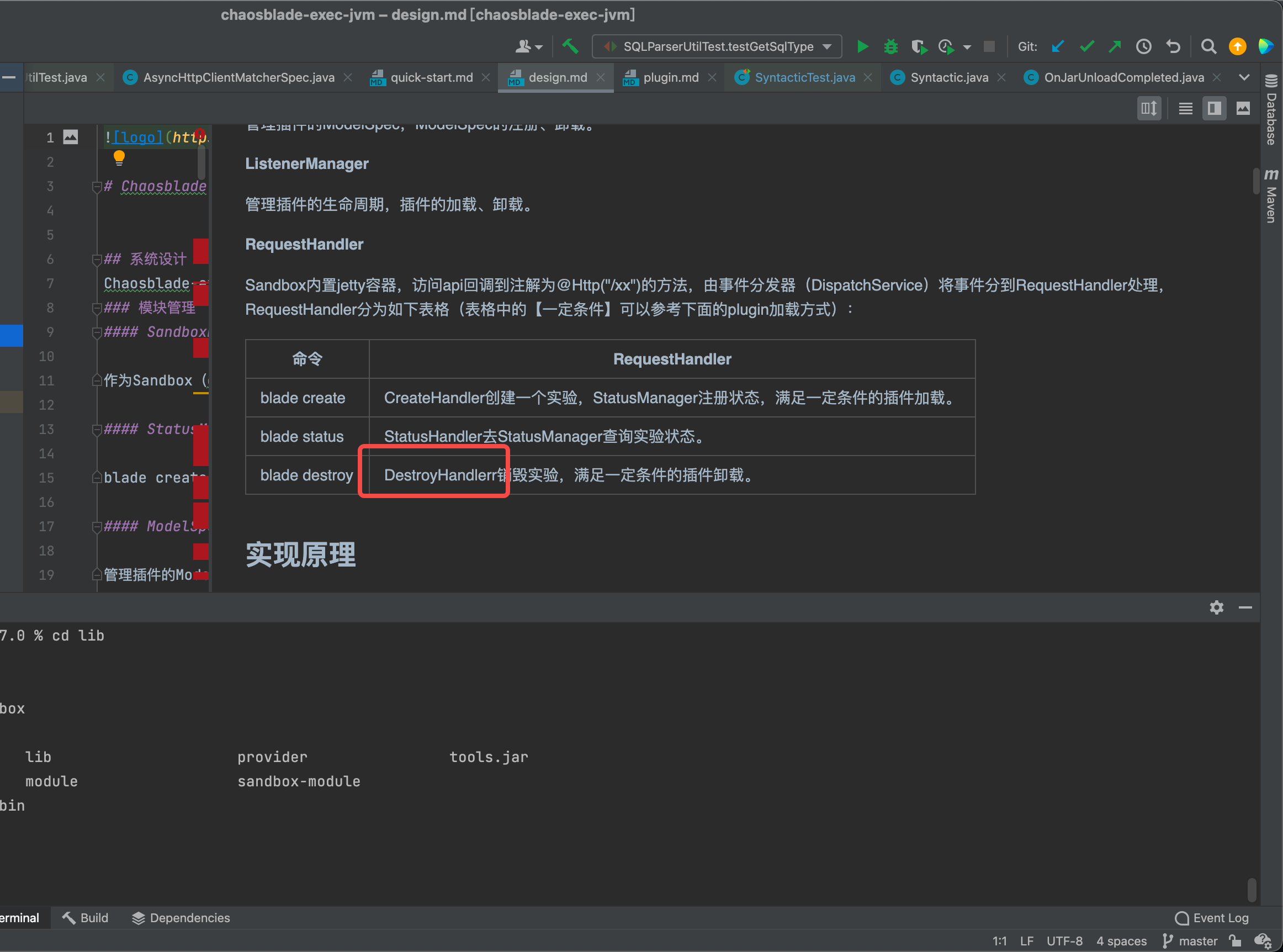Image resolution: width=1283 pixels, height=952 pixels.
Task: Switch to the quick-start.md tab
Action: 431,78
